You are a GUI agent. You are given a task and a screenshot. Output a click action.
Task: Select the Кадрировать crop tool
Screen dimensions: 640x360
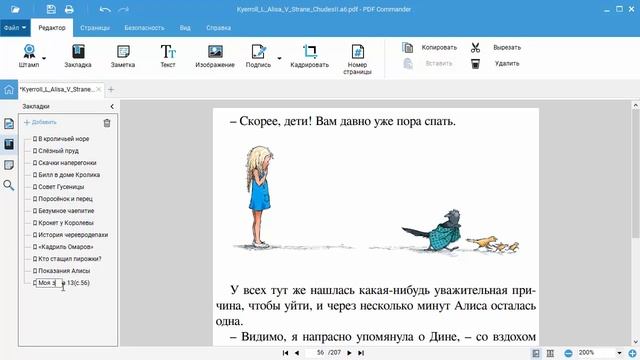click(x=309, y=56)
